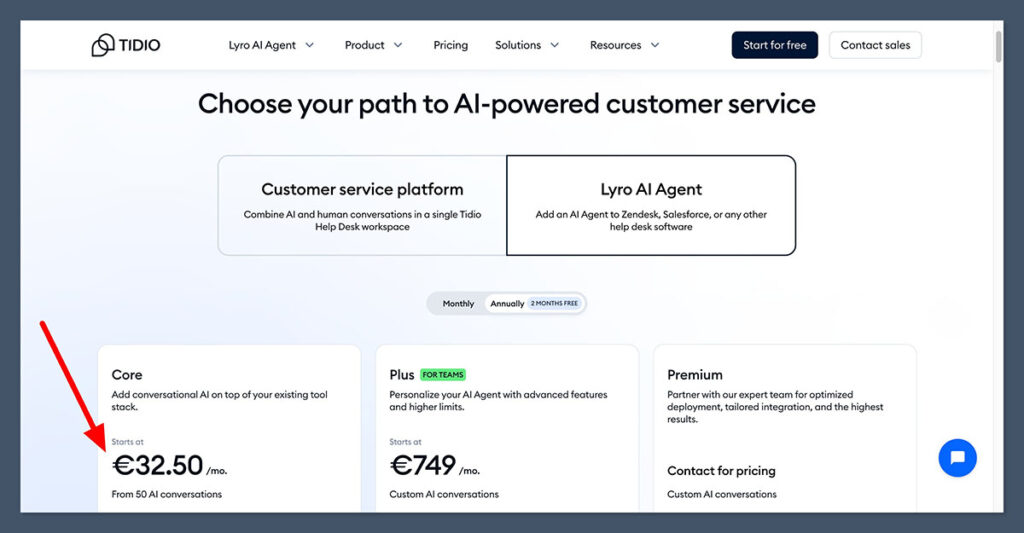Click the 2 MONTHS FREE badge
The image size is (1024, 533).
[x=554, y=304]
